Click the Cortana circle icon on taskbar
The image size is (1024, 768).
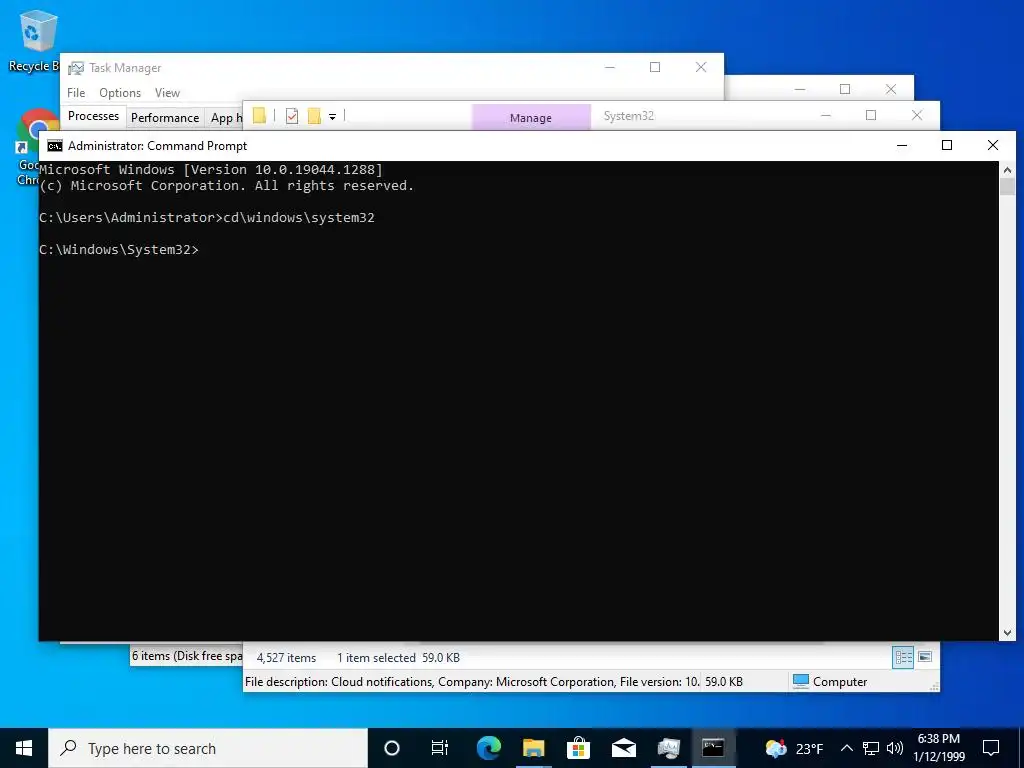coord(391,748)
